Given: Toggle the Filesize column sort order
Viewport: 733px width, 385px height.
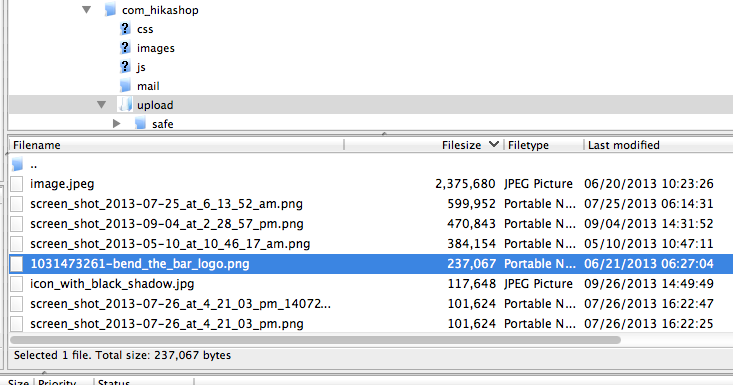Looking at the screenshot, I should pos(424,145).
